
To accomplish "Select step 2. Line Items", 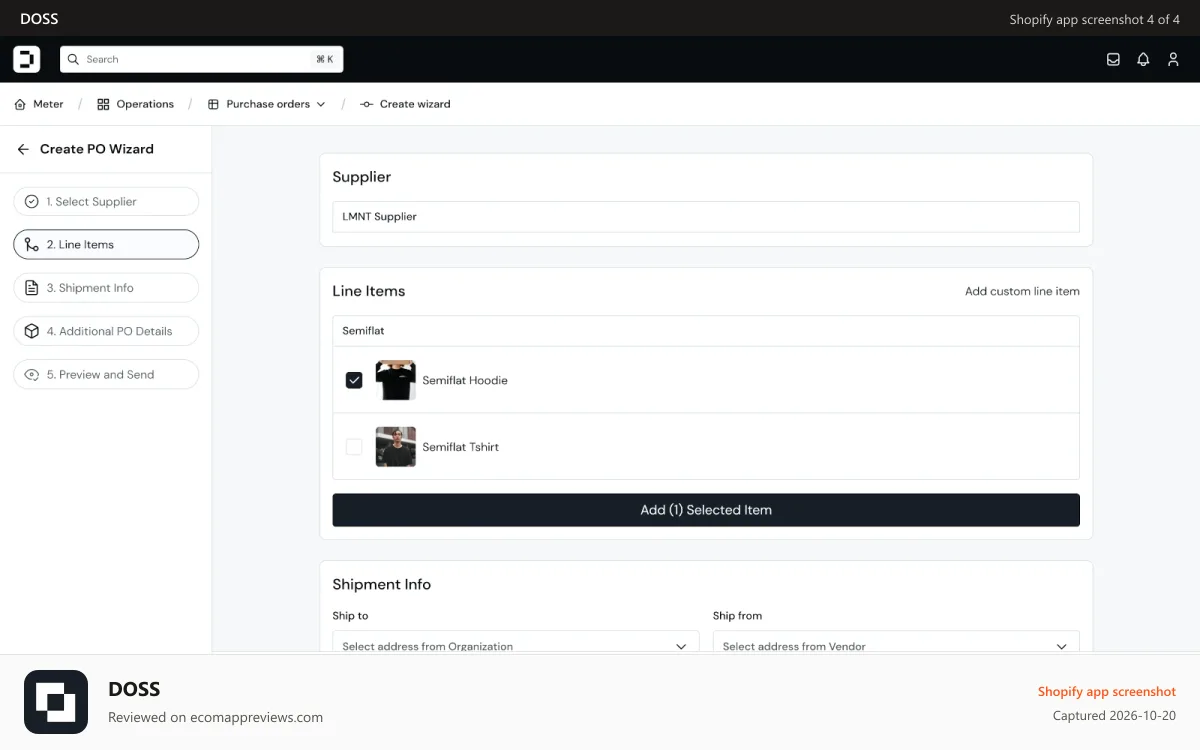I will point(106,245).
